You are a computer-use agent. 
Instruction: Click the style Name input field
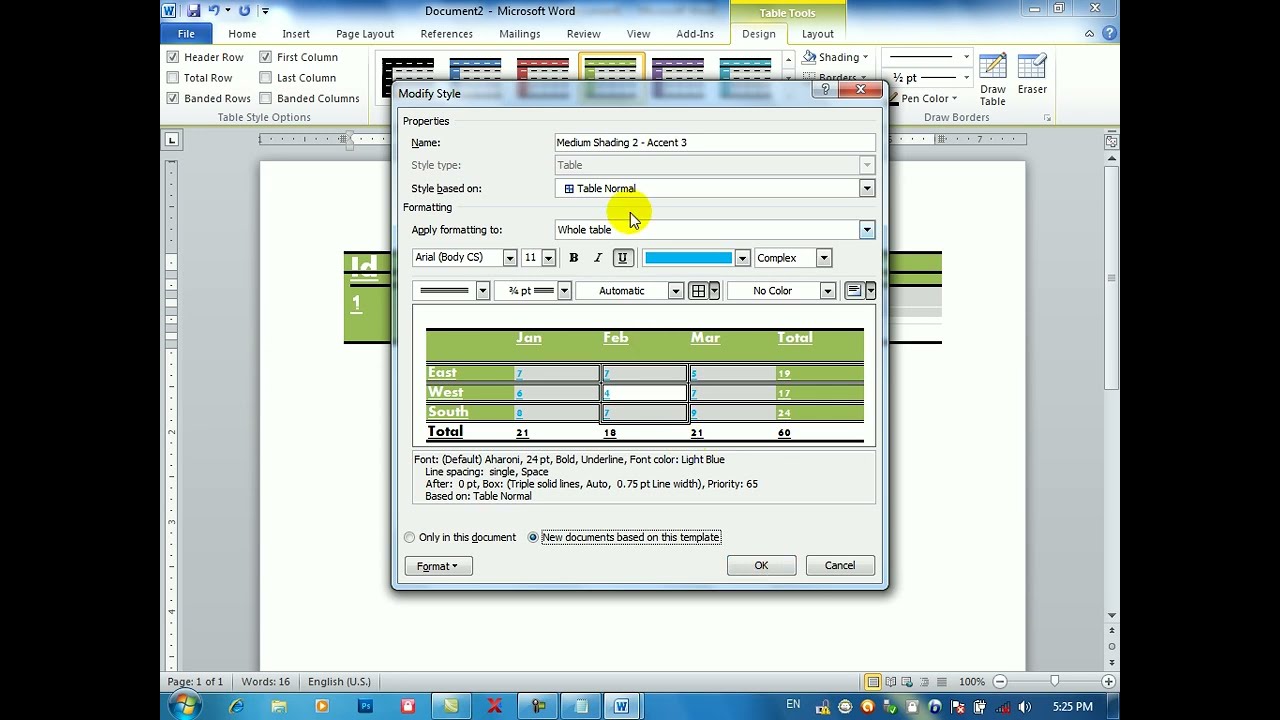[x=714, y=143]
